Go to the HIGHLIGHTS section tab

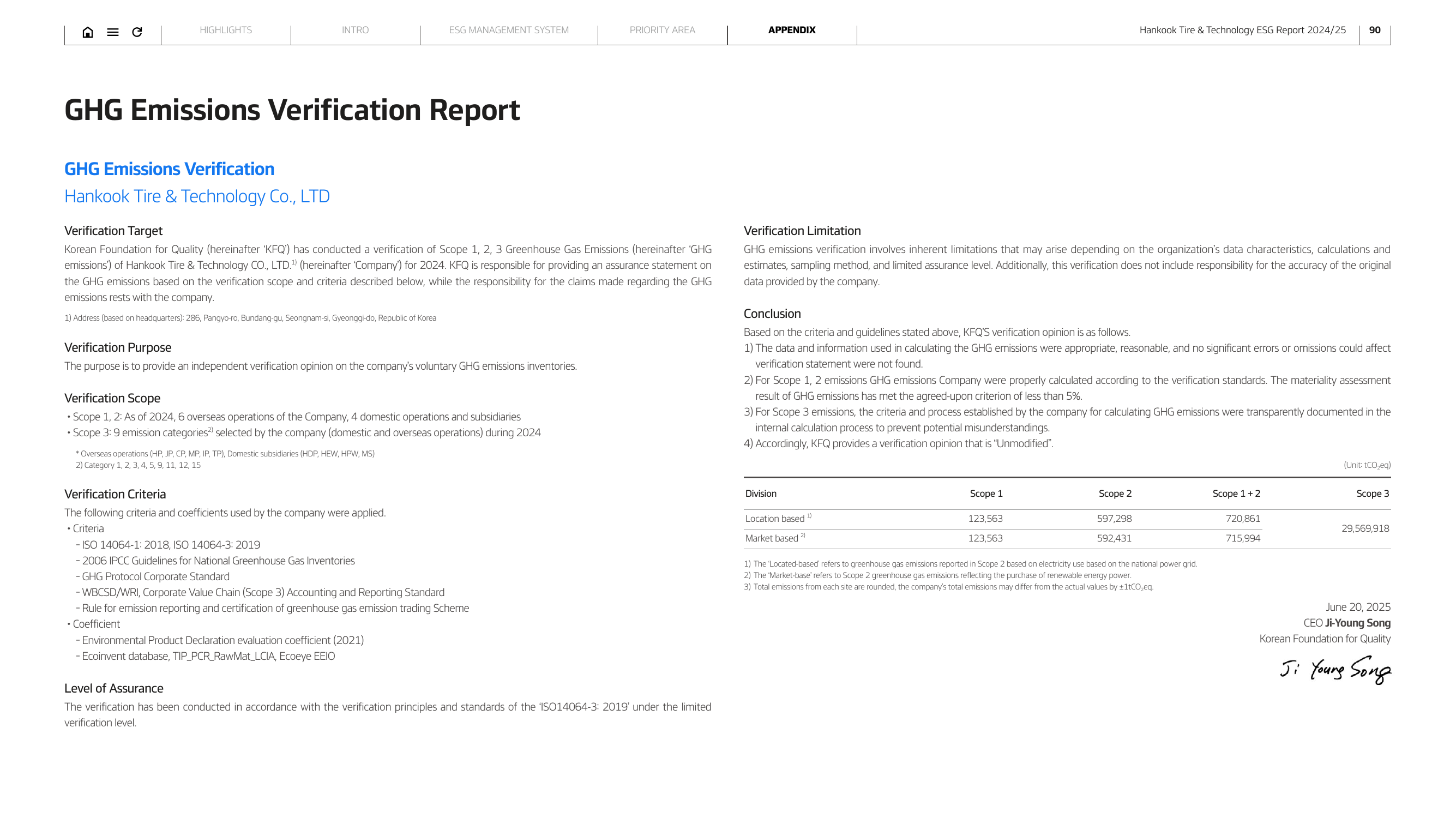[x=226, y=30]
